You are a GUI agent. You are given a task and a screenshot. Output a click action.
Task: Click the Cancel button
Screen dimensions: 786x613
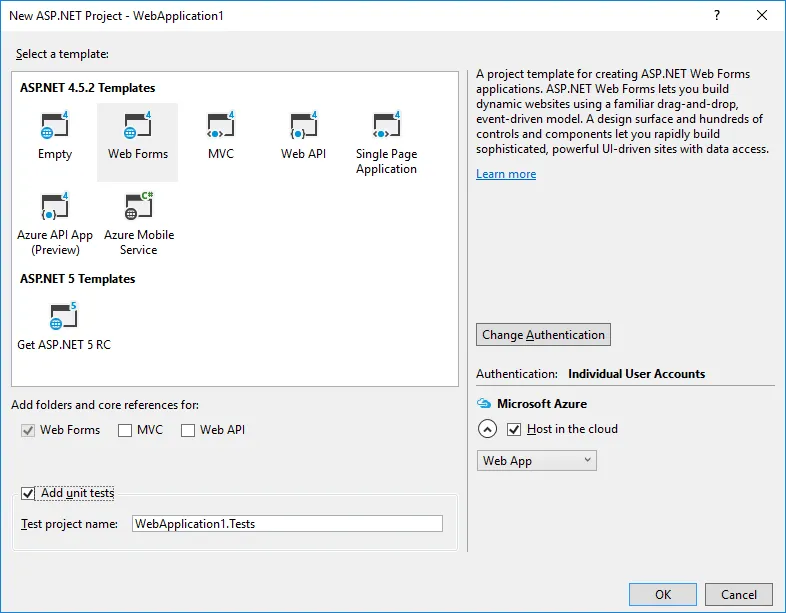(738, 594)
